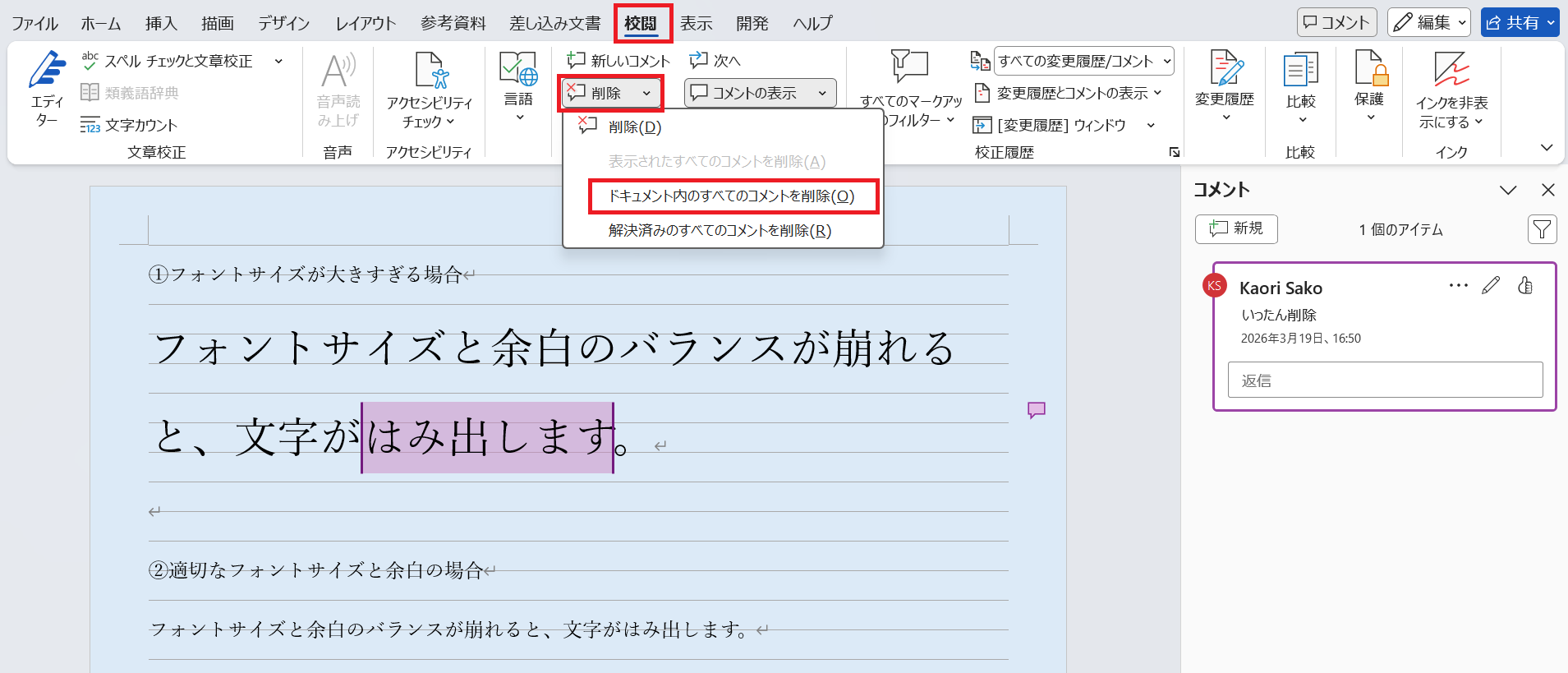The height and width of the screenshot is (673, 1568).
Task: Open the [変更履歴] ウィンドウ
Action: tap(1050, 125)
